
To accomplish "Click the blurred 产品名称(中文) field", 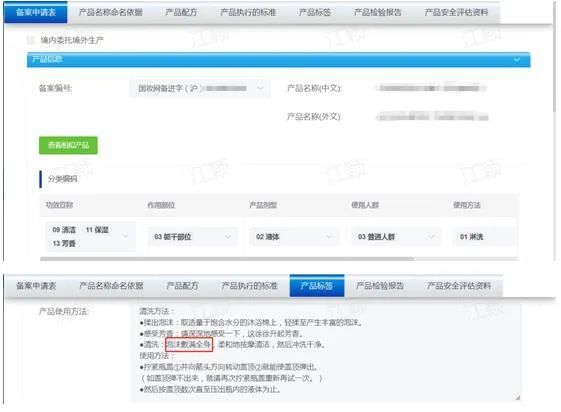I will pyautogui.click(x=432, y=88).
